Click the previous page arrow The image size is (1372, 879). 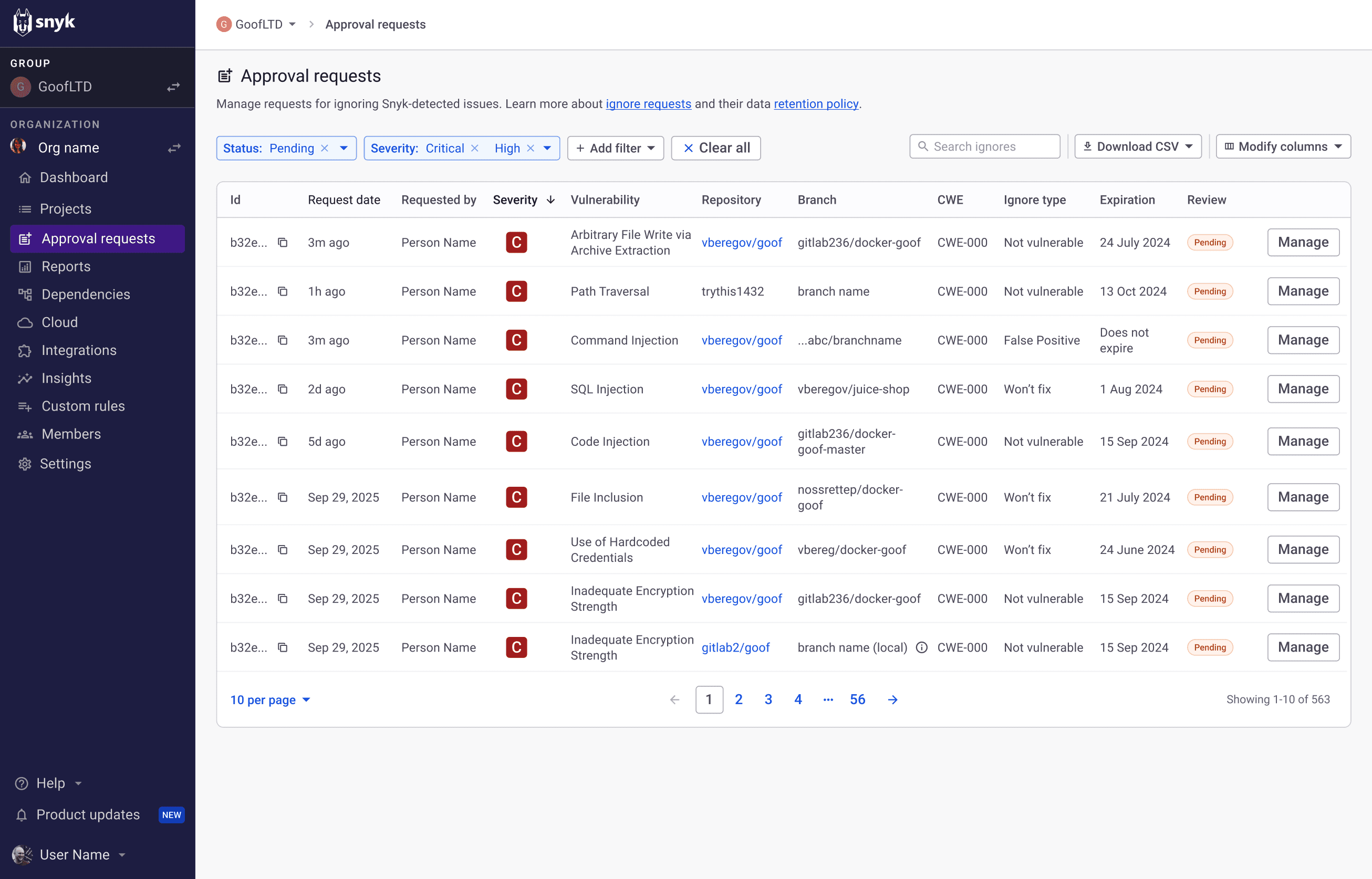[675, 700]
